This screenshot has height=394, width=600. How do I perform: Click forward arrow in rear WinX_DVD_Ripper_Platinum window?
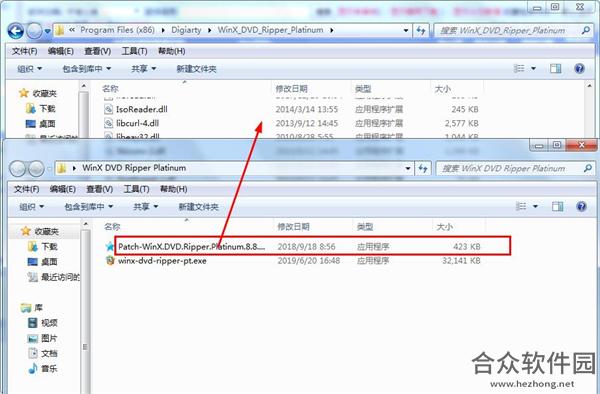(x=34, y=31)
